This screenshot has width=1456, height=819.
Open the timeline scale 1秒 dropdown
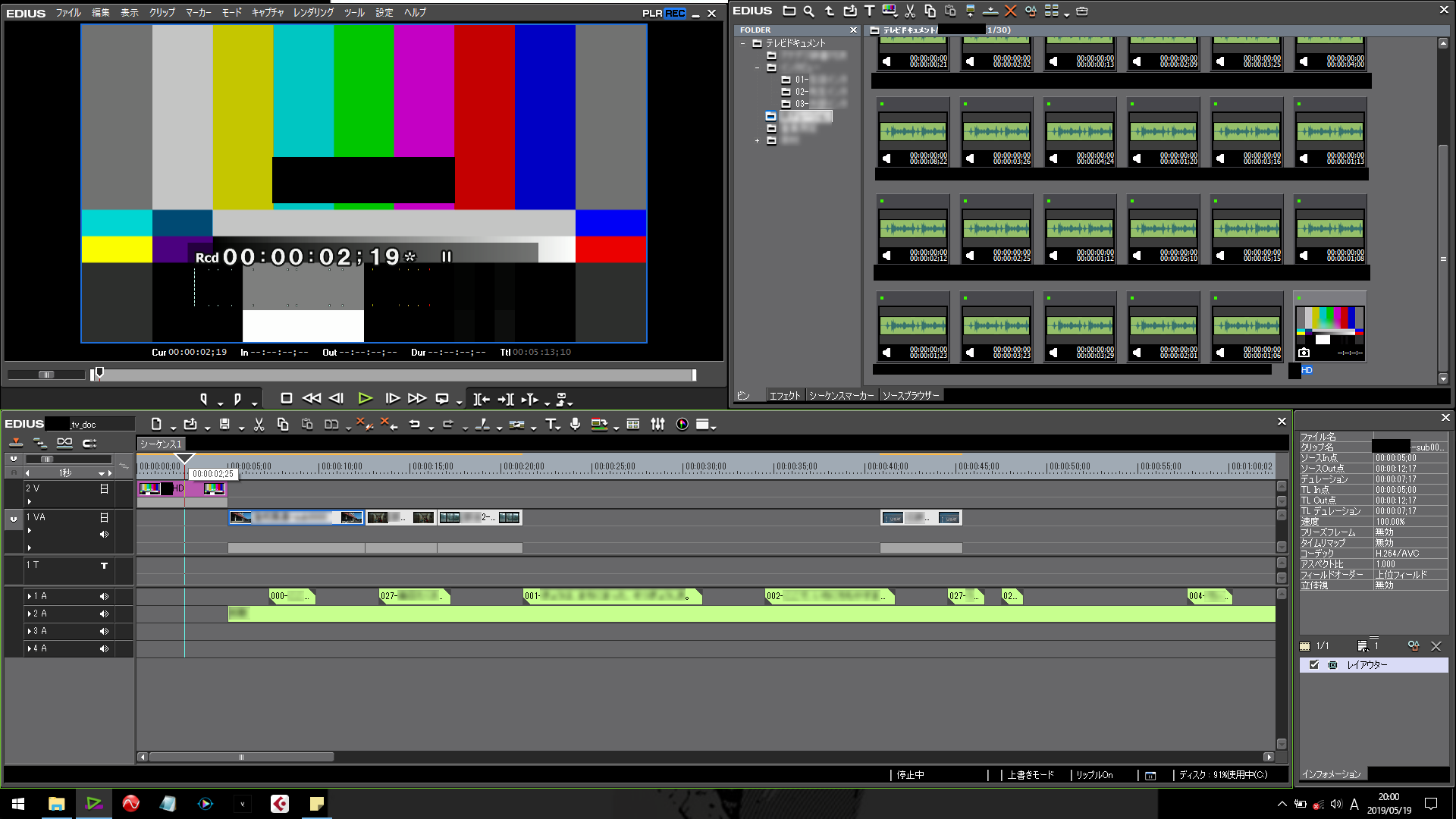(x=102, y=473)
